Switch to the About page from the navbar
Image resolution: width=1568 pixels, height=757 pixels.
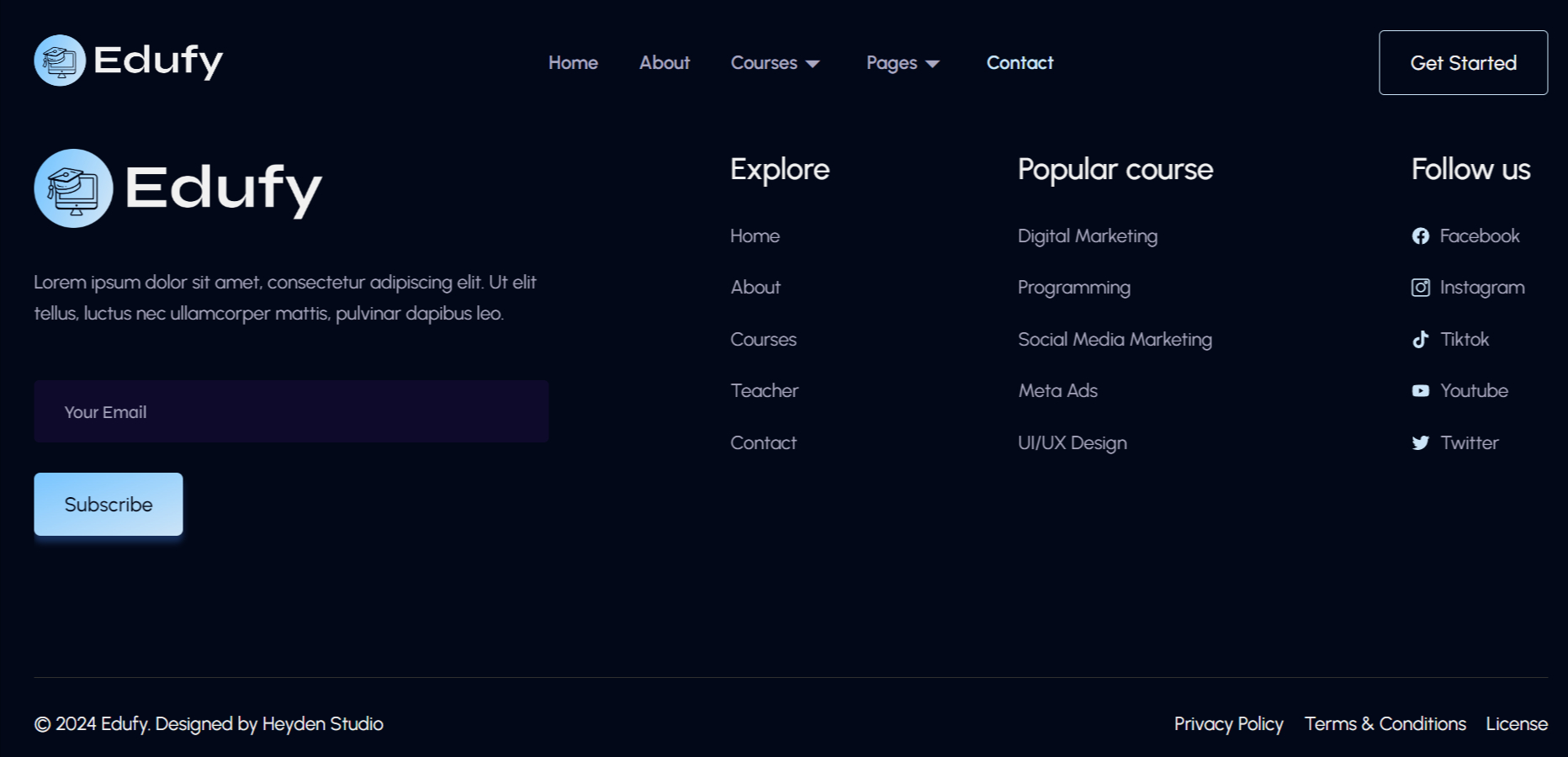(664, 63)
